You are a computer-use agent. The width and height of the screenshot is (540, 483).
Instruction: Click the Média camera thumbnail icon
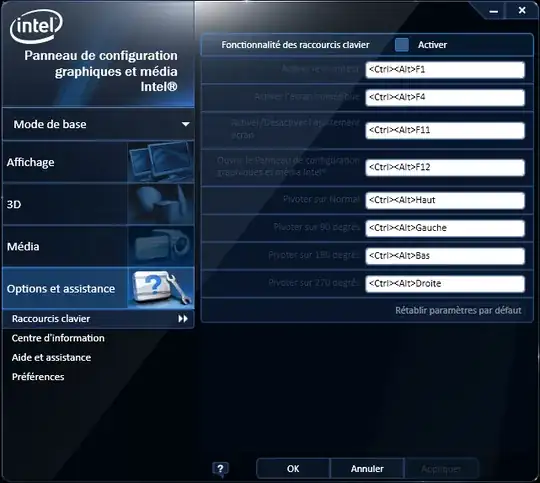pyautogui.click(x=161, y=246)
